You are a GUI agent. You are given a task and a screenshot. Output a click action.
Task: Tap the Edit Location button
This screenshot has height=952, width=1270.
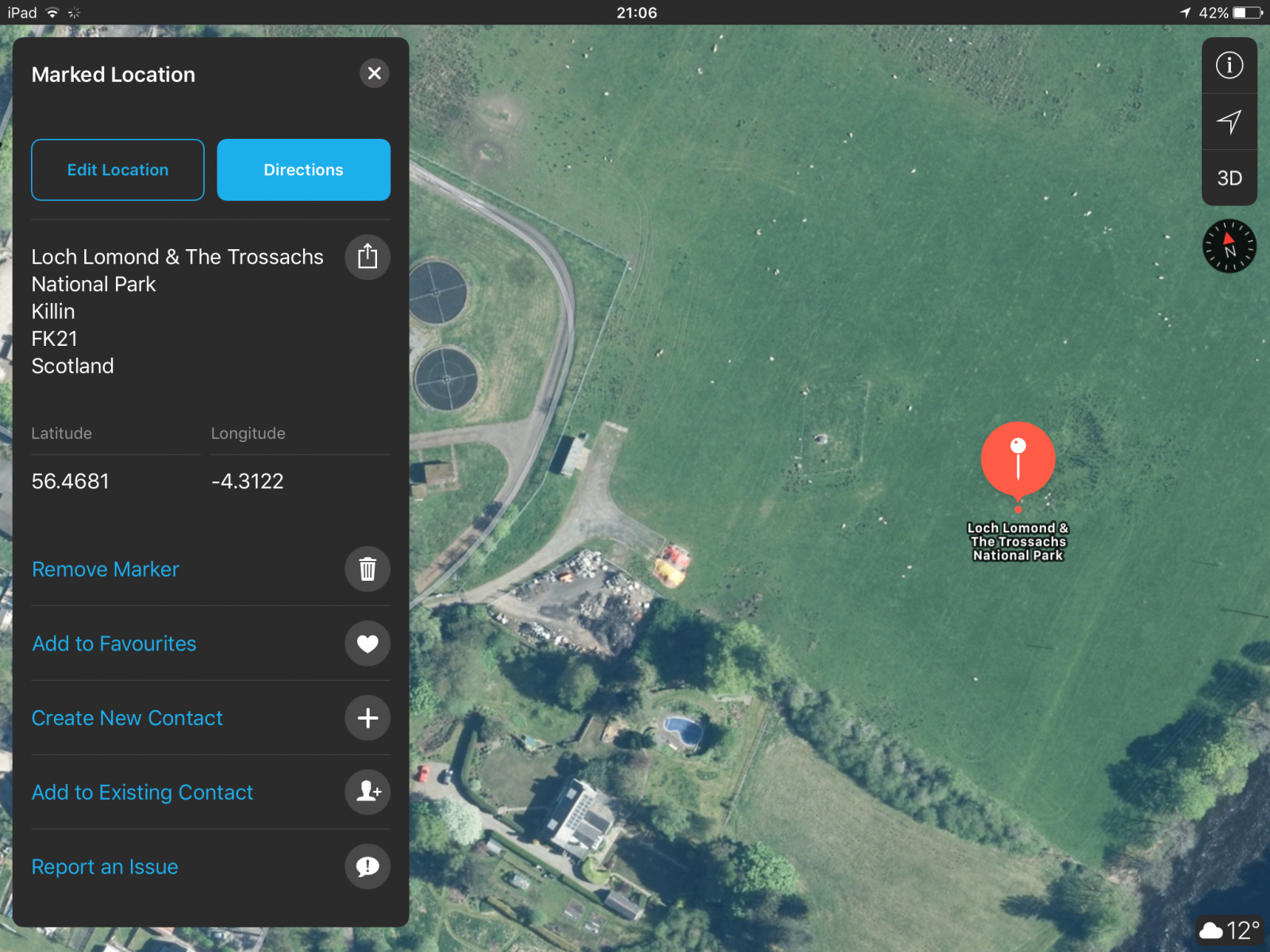(x=117, y=170)
